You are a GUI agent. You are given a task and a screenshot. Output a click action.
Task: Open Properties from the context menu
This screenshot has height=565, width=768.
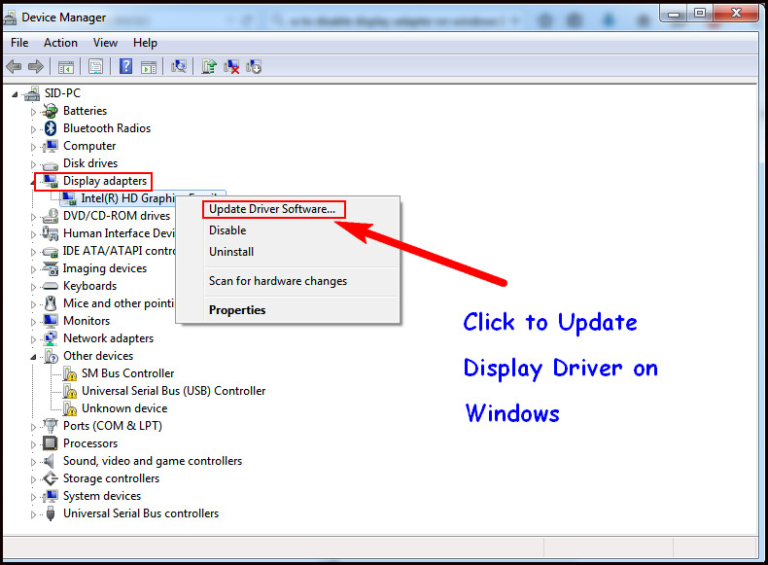pyautogui.click(x=237, y=310)
